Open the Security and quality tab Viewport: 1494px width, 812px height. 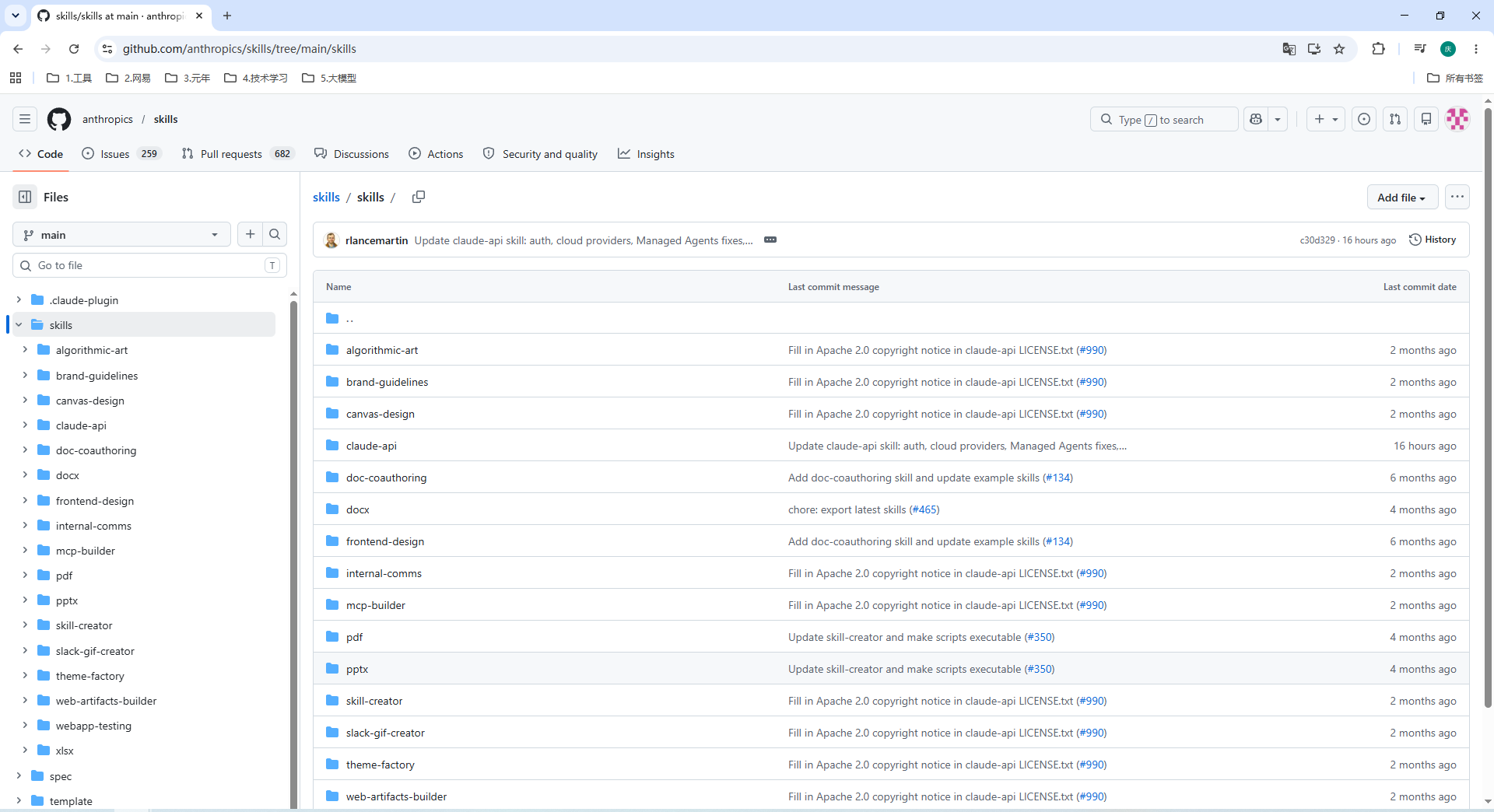pos(541,154)
